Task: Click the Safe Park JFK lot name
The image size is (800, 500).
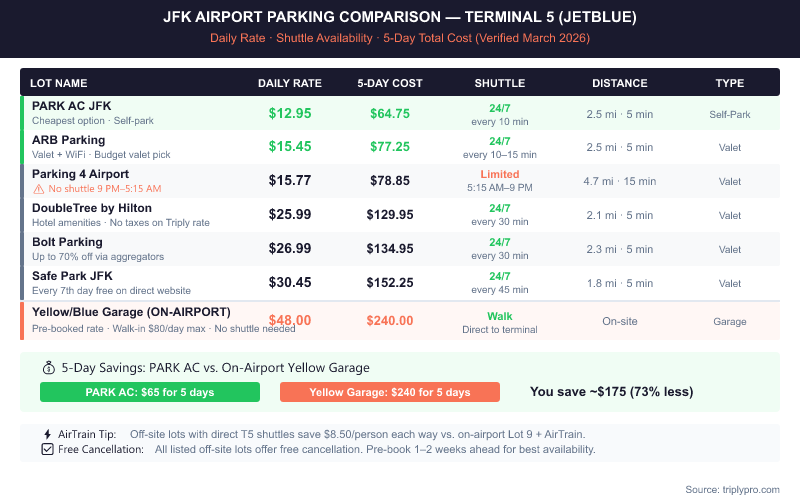Action: click(x=72, y=276)
